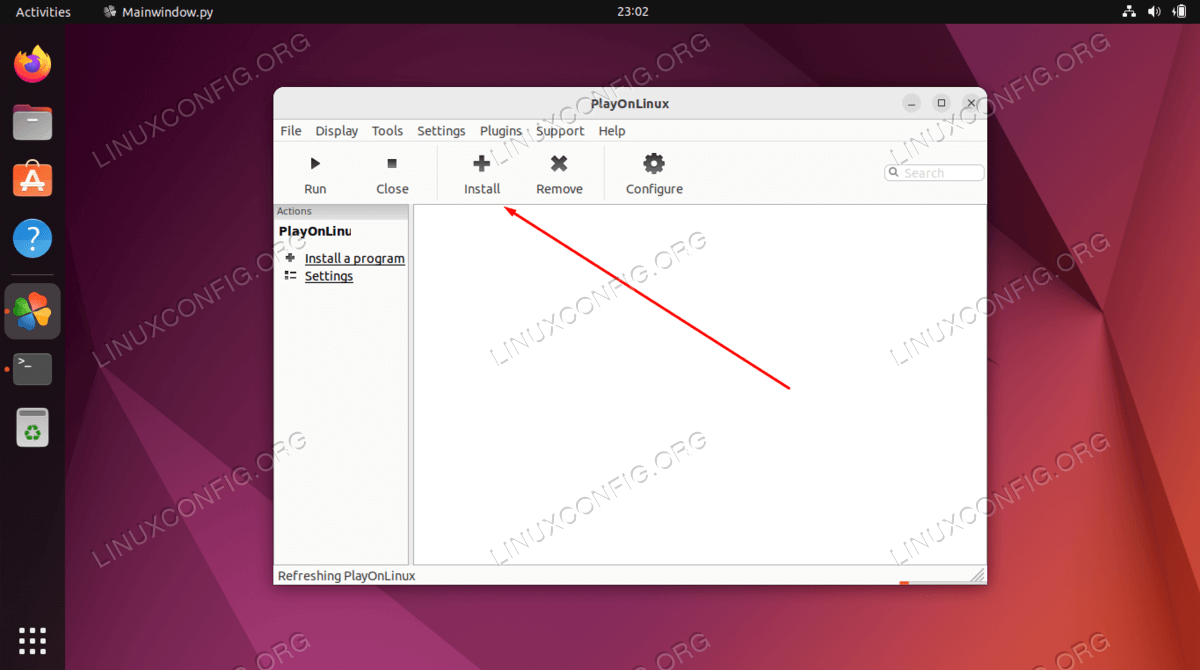
Task: Click the Remove X icon in toolbar
Action: click(x=559, y=163)
